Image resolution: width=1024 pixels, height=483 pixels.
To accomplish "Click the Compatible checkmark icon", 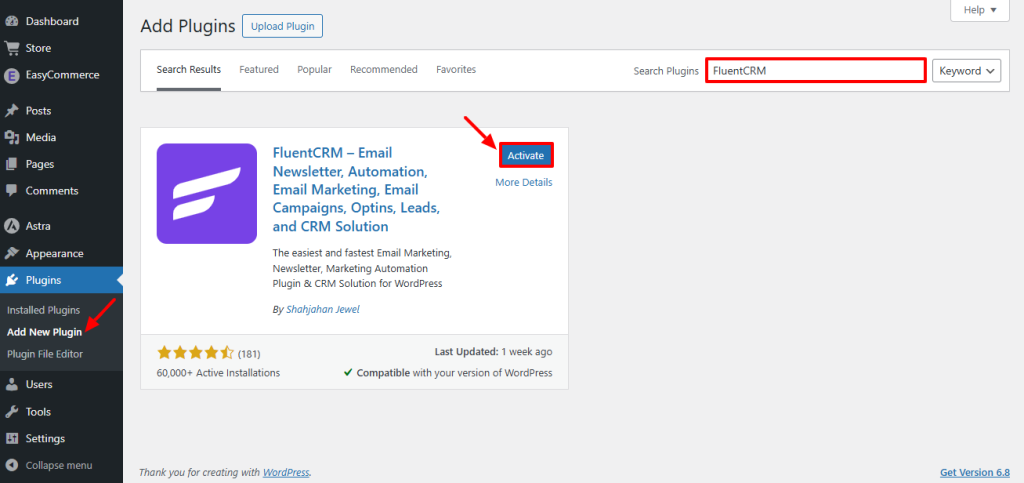I will (348, 373).
